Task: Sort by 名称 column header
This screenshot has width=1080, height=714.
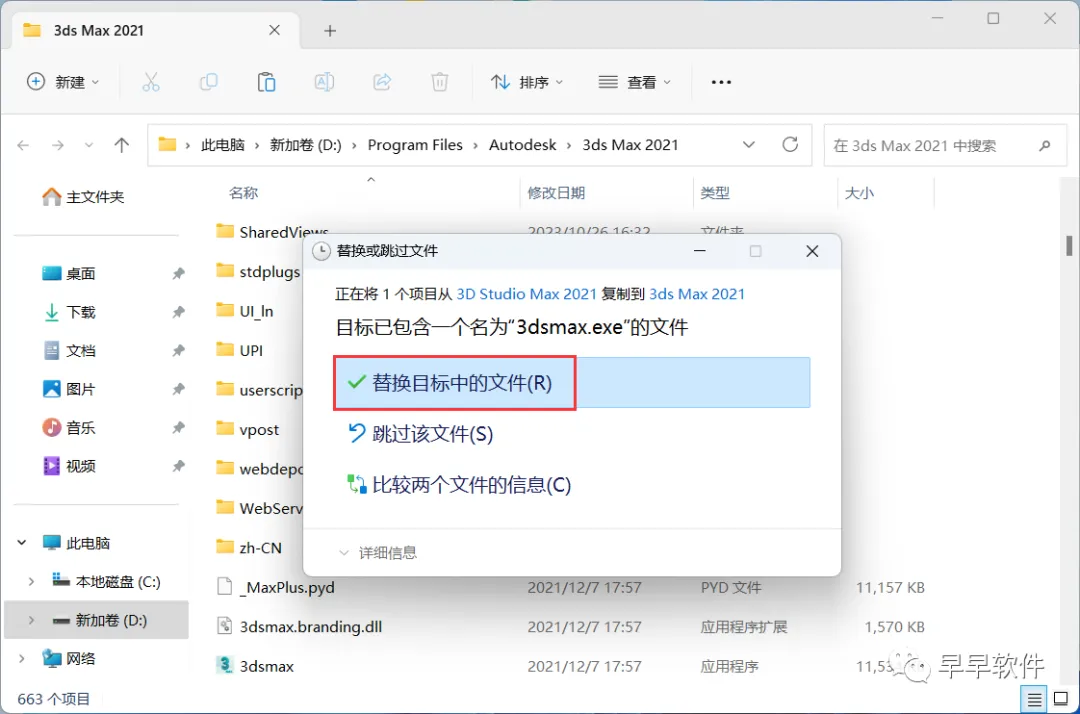Action: click(243, 193)
